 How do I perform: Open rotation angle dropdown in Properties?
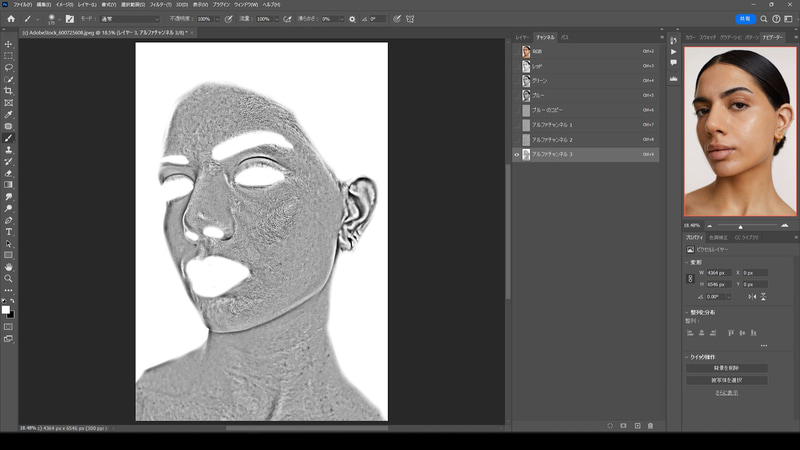[729, 297]
